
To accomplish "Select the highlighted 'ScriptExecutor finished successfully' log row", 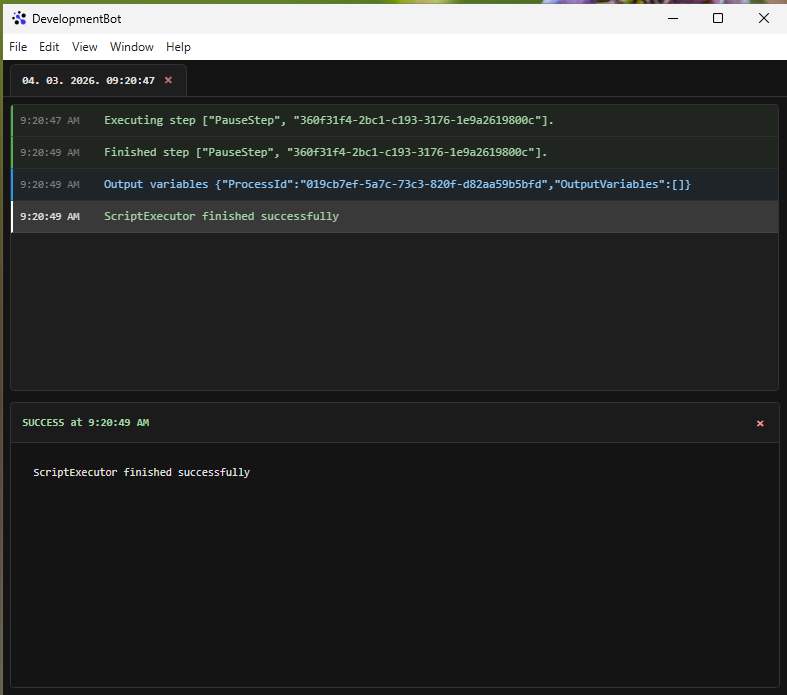I will coord(221,216).
